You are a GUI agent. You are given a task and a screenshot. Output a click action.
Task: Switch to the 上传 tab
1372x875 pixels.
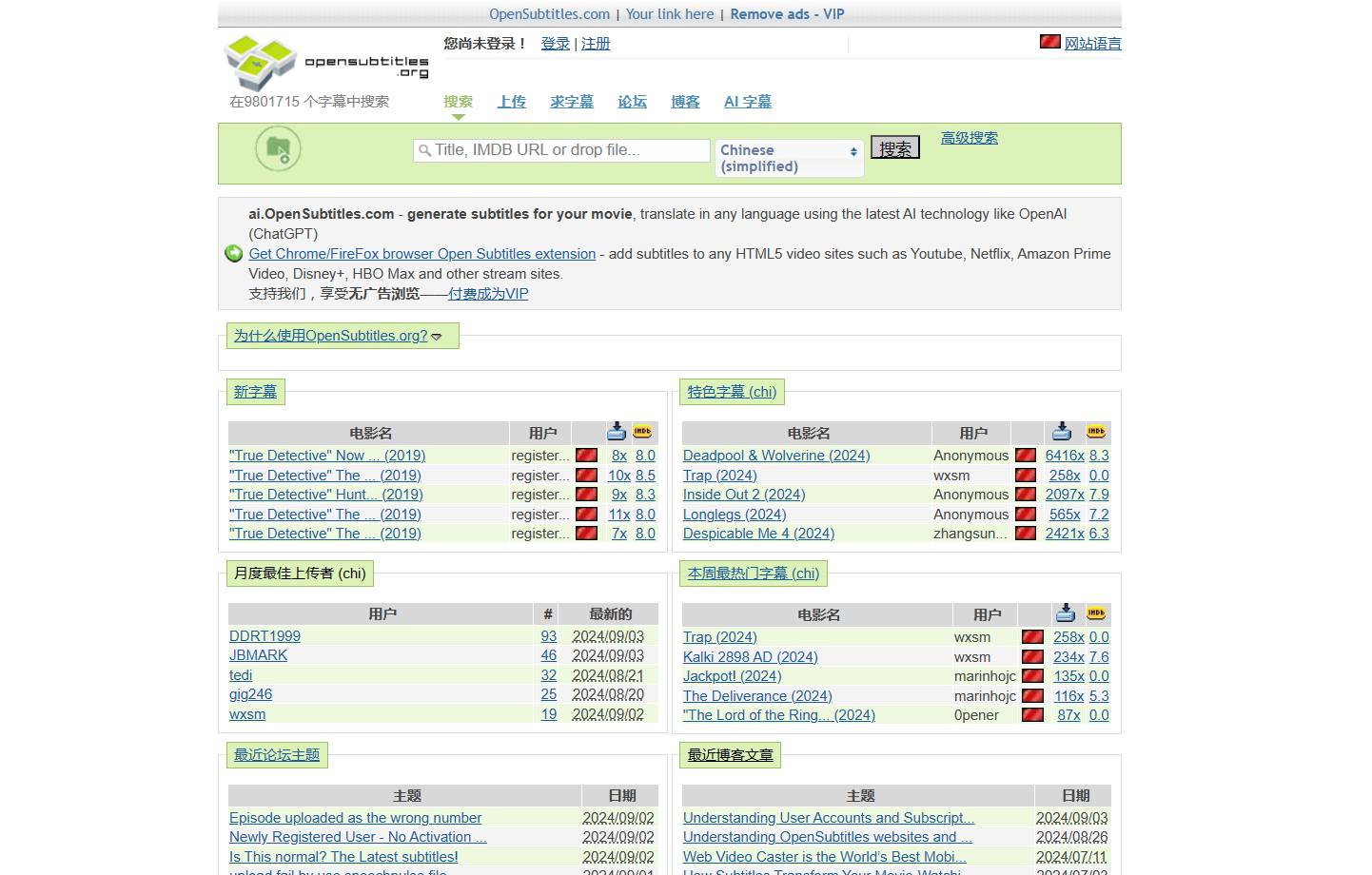tap(511, 102)
